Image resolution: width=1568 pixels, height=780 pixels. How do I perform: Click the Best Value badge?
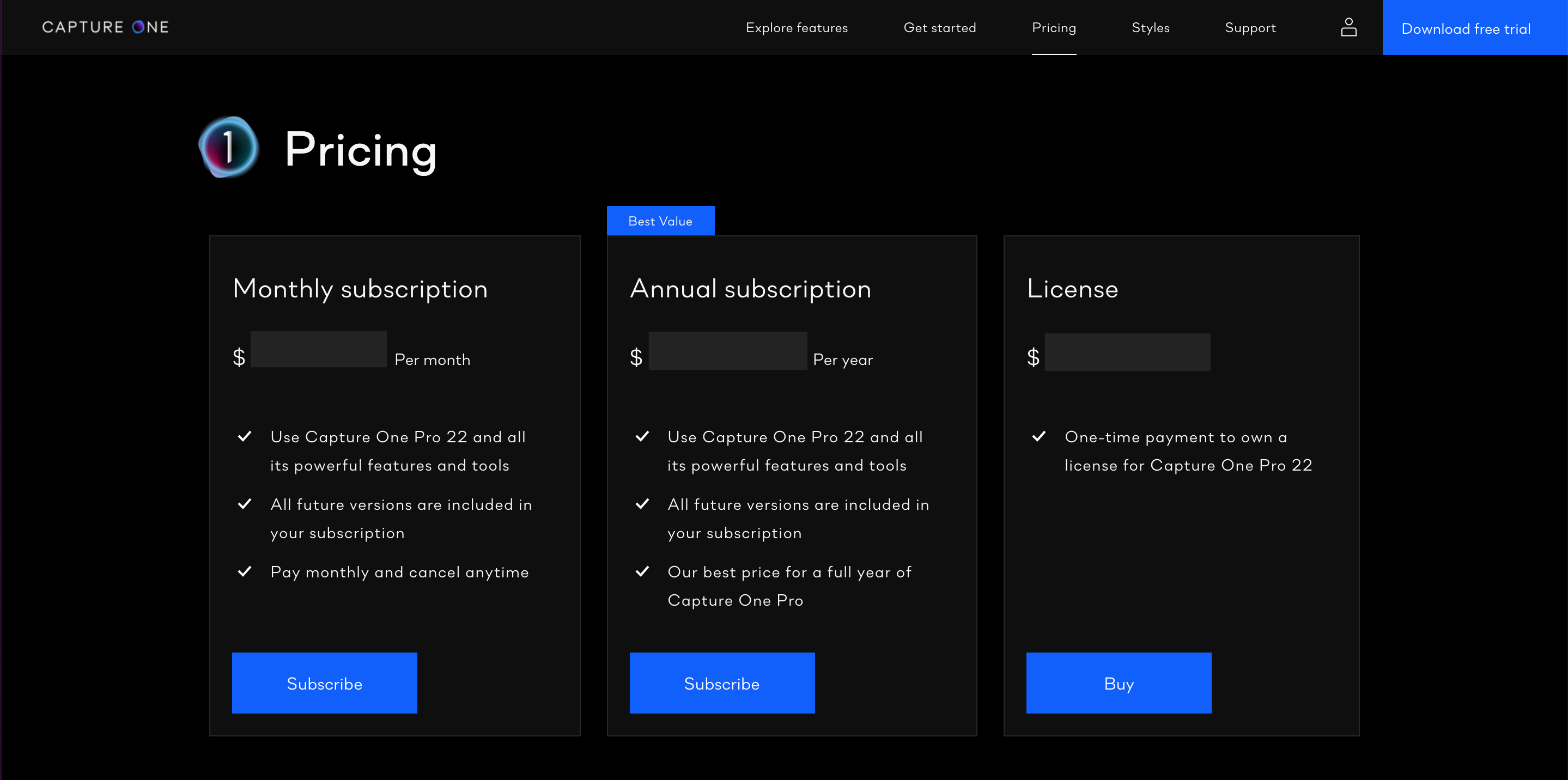[660, 221]
